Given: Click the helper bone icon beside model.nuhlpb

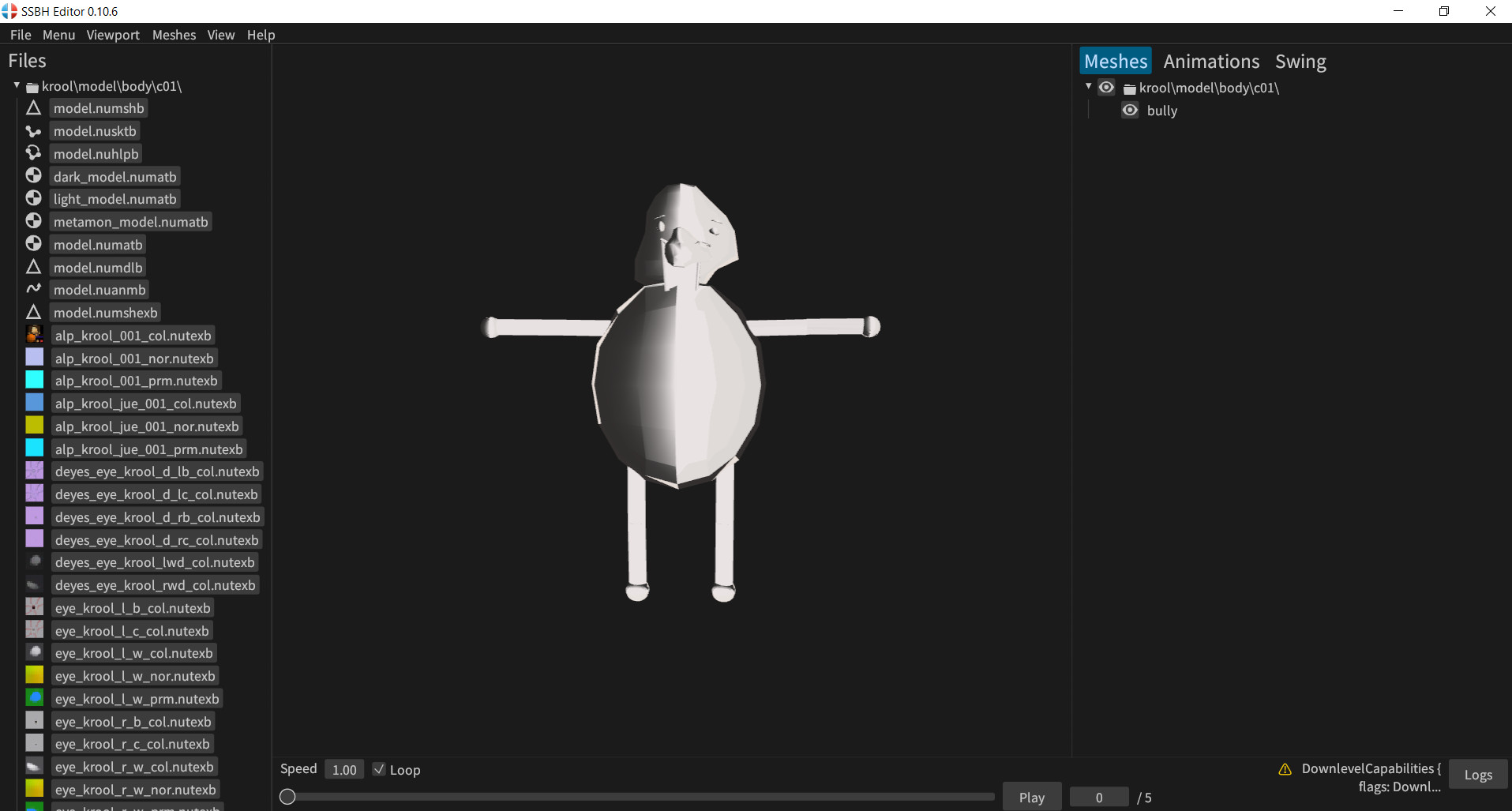Looking at the screenshot, I should [x=33, y=153].
